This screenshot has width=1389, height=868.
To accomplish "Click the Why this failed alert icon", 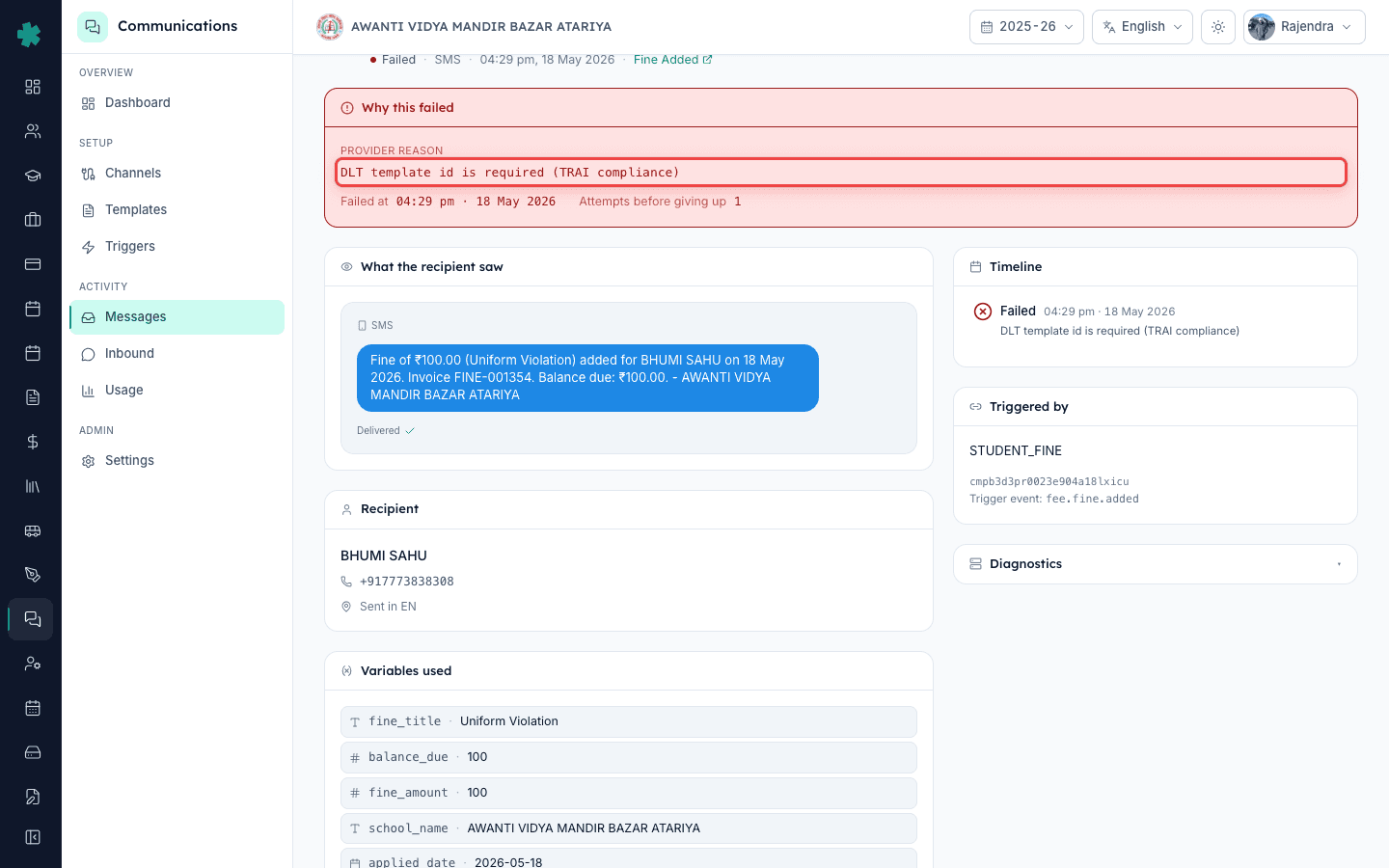I will [347, 108].
